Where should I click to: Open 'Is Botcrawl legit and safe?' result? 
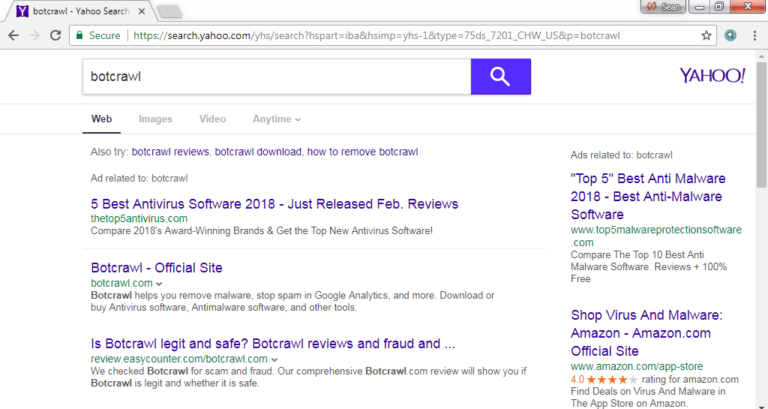[x=273, y=344]
